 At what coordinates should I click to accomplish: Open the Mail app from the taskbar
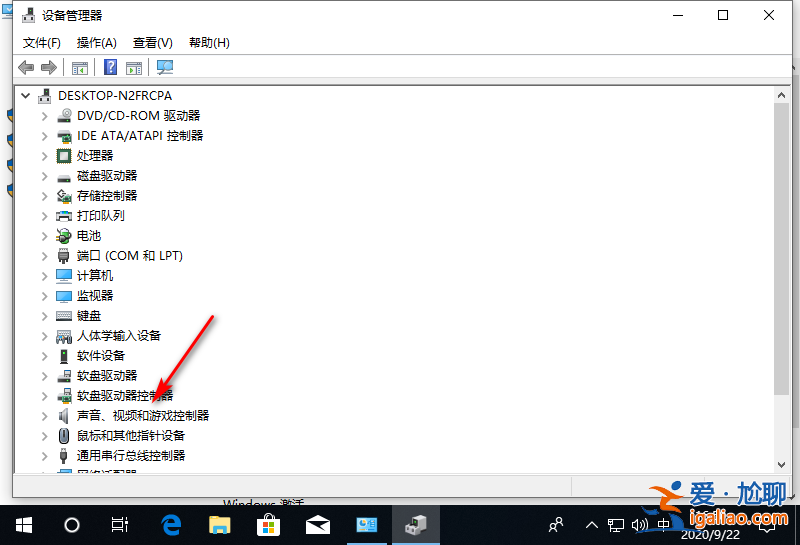317,525
